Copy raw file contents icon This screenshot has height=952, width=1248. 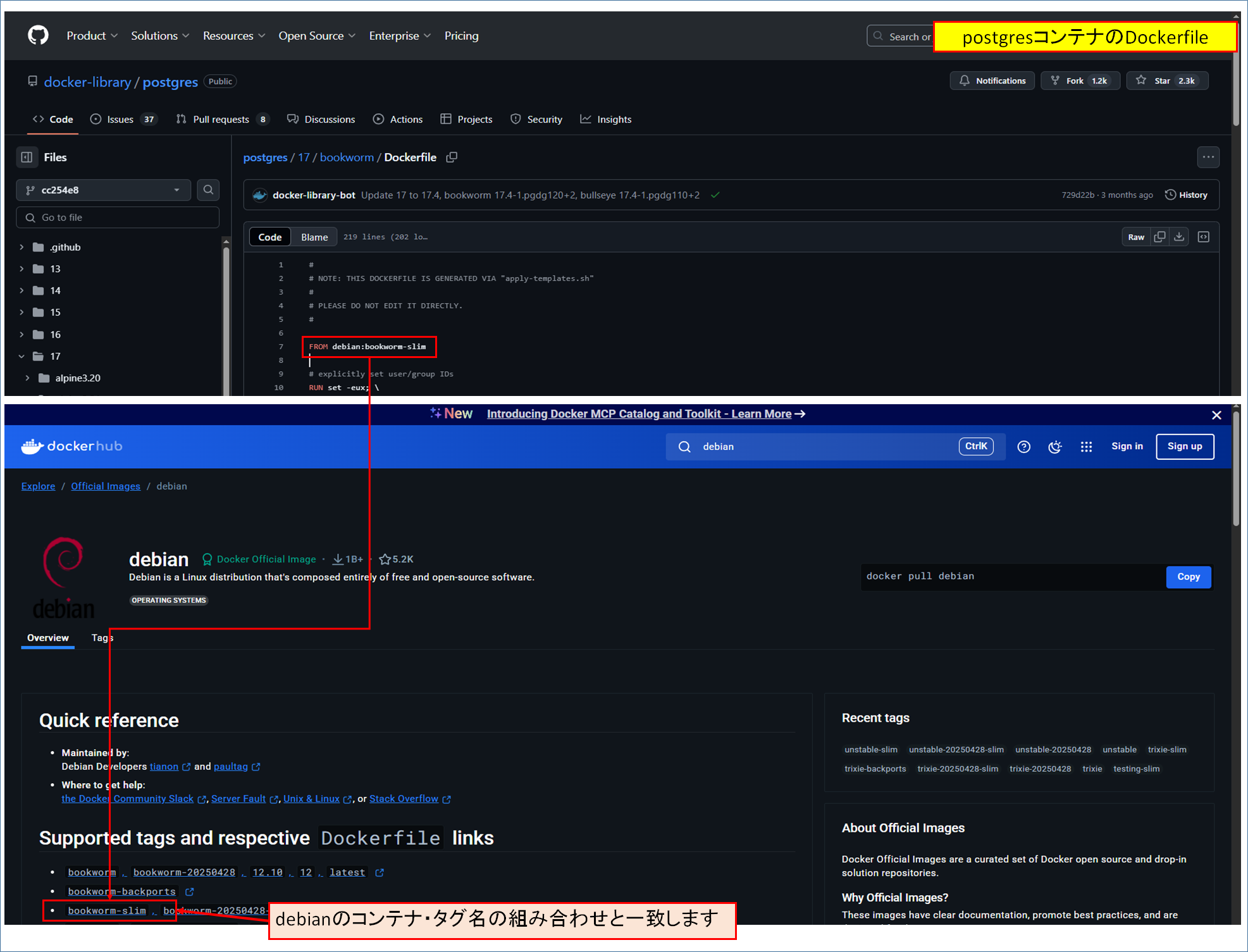click(x=1159, y=237)
